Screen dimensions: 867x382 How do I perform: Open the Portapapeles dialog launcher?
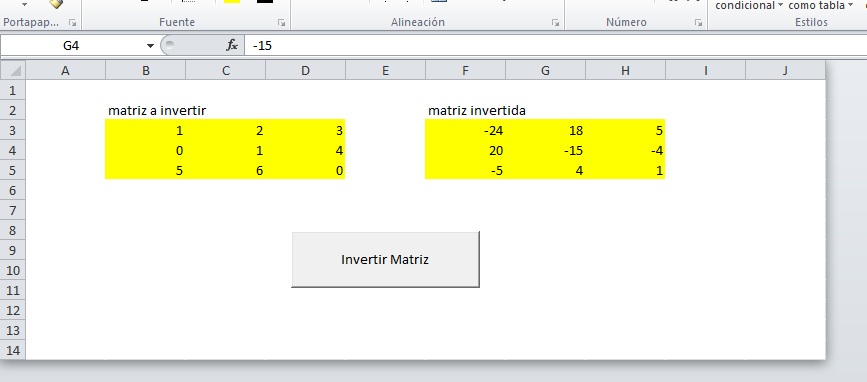point(72,23)
